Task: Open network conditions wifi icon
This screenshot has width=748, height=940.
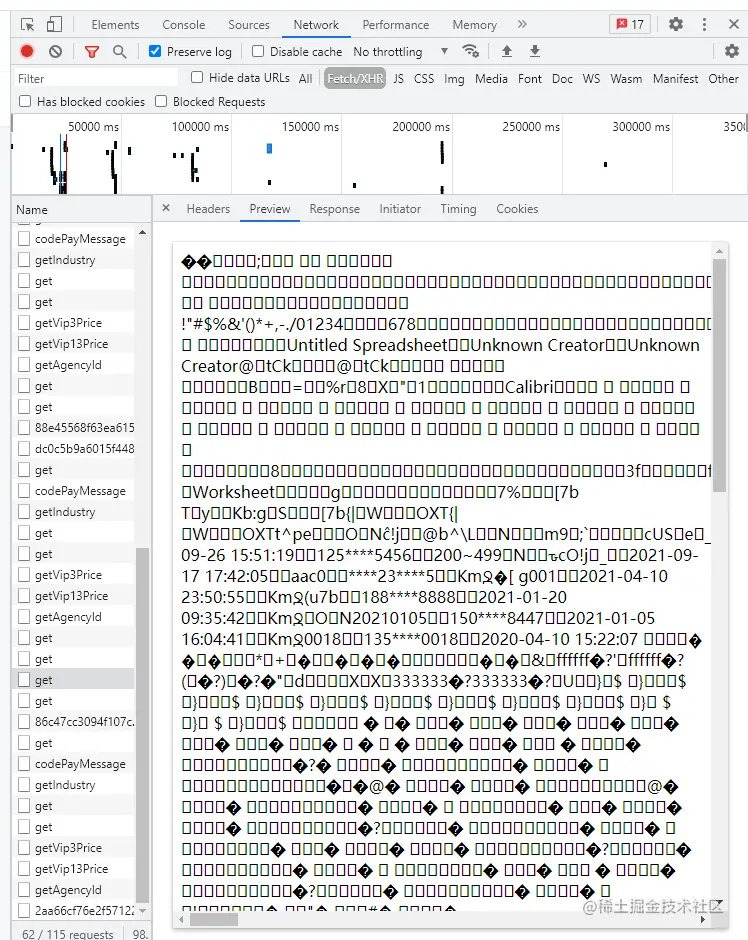Action: (x=471, y=52)
